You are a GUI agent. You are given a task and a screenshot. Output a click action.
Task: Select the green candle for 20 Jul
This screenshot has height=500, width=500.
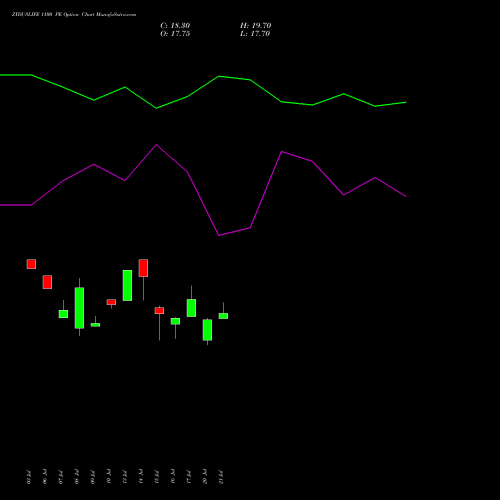[207, 330]
